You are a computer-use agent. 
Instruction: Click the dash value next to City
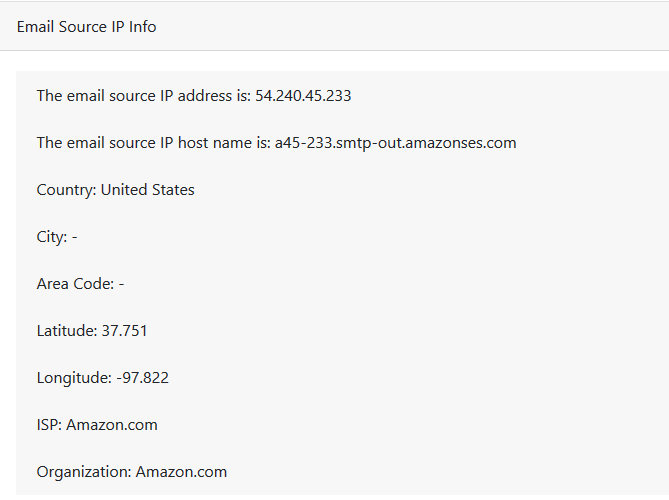(x=74, y=237)
